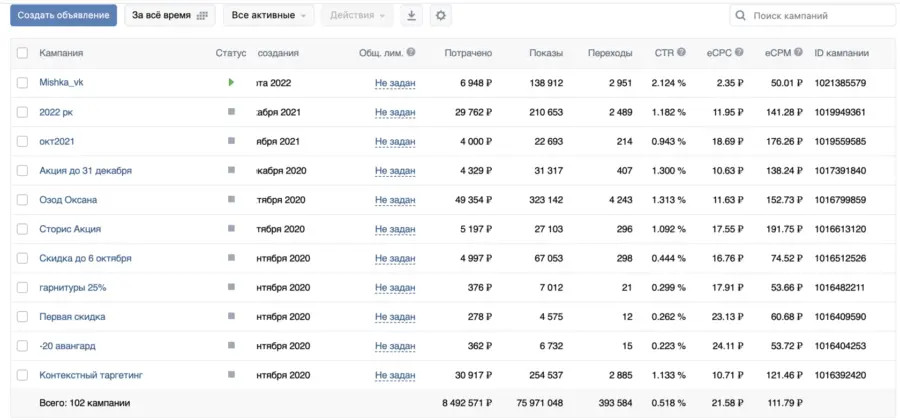
Task: Click the help icon next to CTR
Action: coord(682,53)
